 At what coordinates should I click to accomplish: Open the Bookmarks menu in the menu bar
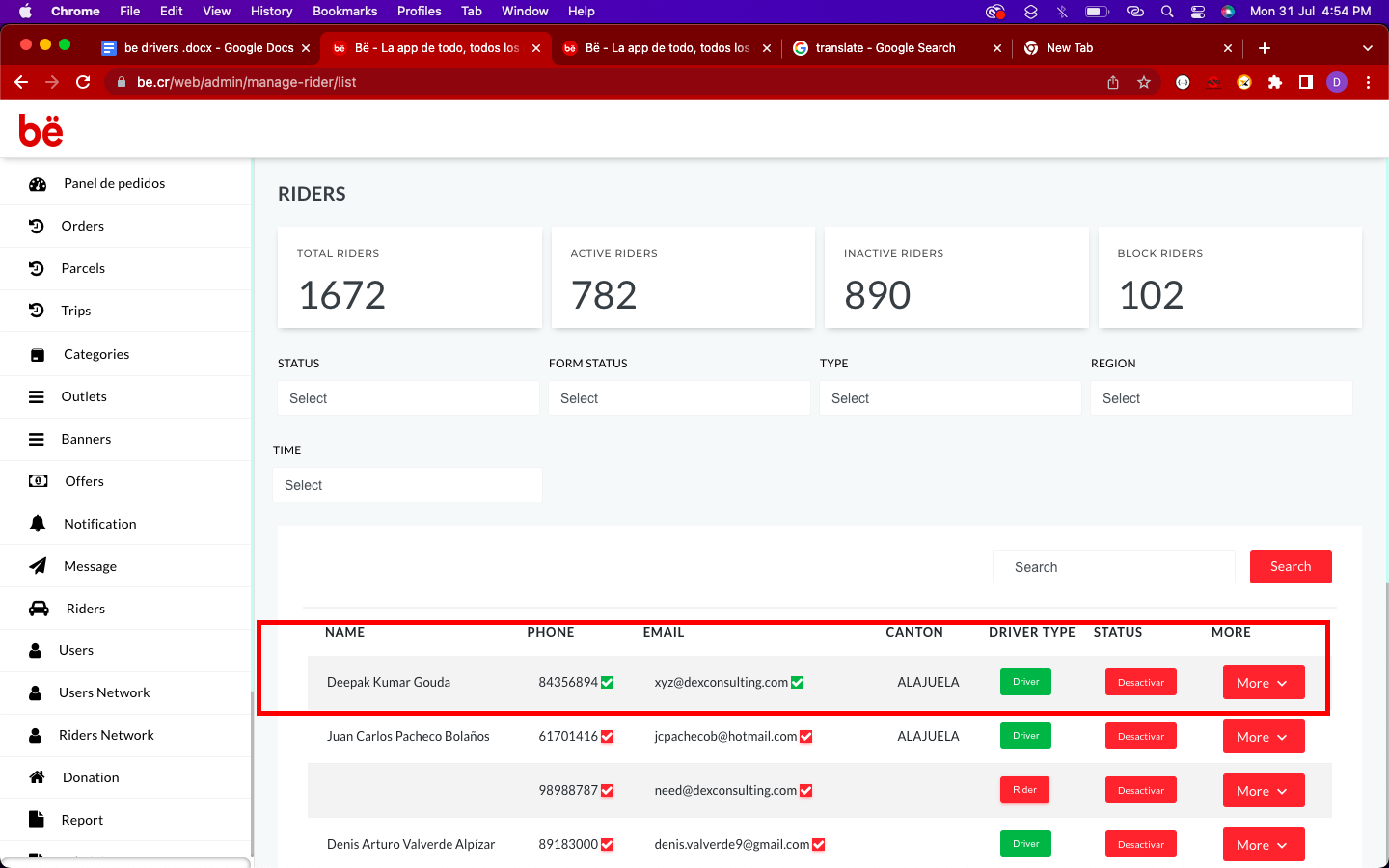pyautogui.click(x=344, y=11)
